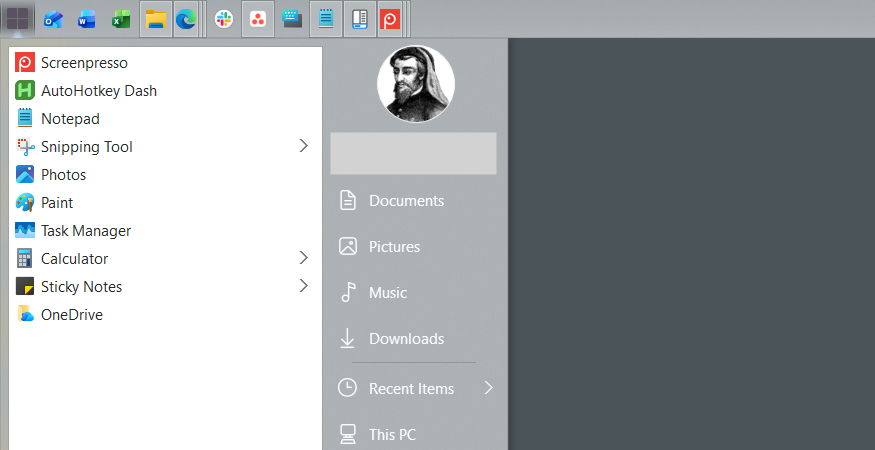Image resolution: width=875 pixels, height=450 pixels.
Task: Expand the Recent Items submenu arrow
Action: pos(489,388)
